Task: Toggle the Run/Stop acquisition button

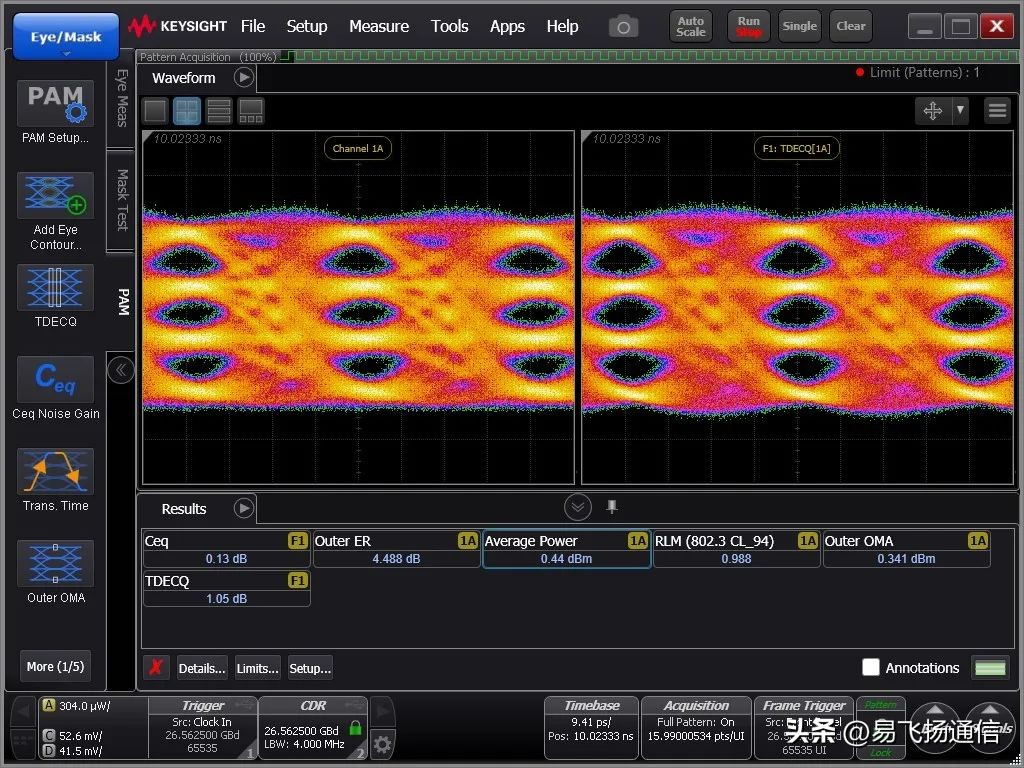Action: click(x=748, y=26)
